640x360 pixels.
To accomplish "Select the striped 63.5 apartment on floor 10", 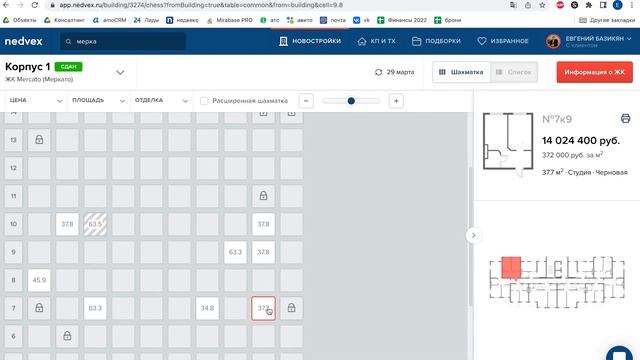I will point(95,224).
